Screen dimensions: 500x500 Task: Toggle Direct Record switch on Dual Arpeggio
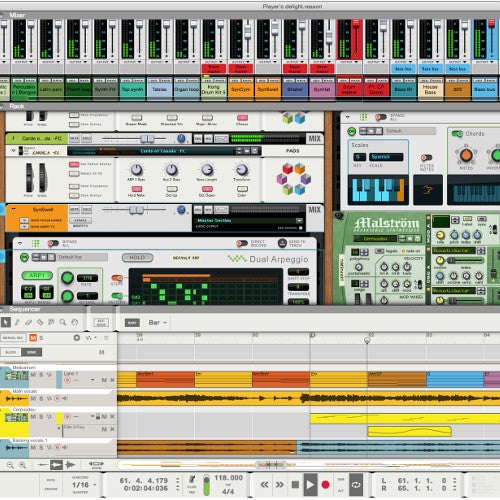(x=242, y=243)
